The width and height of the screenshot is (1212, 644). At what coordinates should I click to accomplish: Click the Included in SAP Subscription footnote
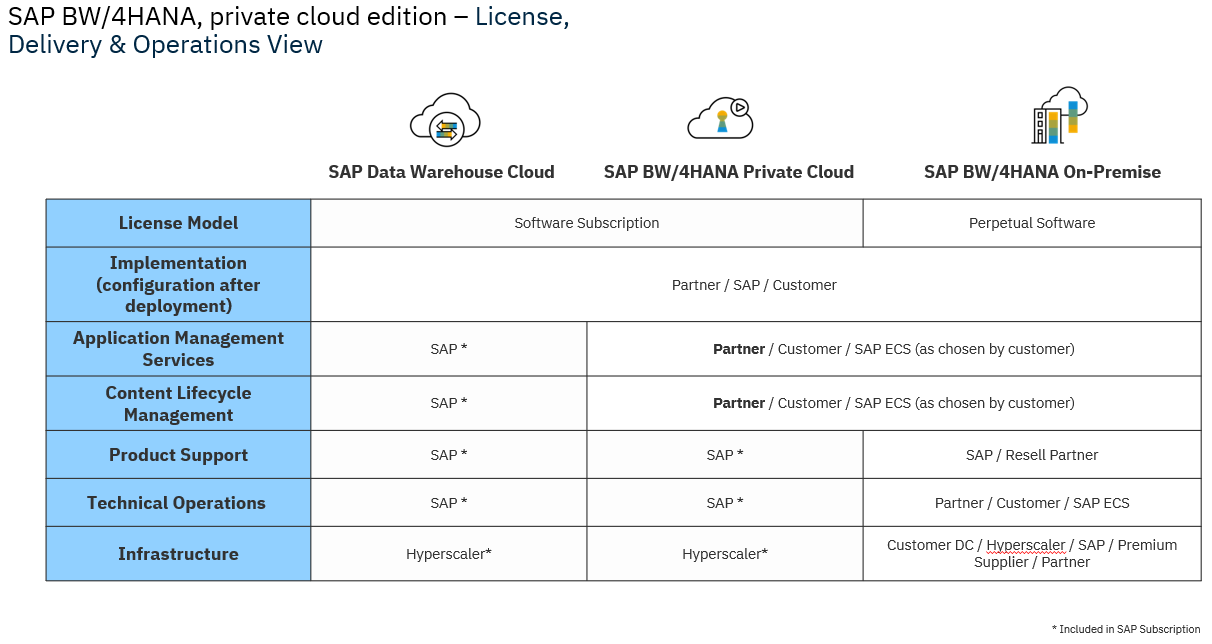point(1126,629)
